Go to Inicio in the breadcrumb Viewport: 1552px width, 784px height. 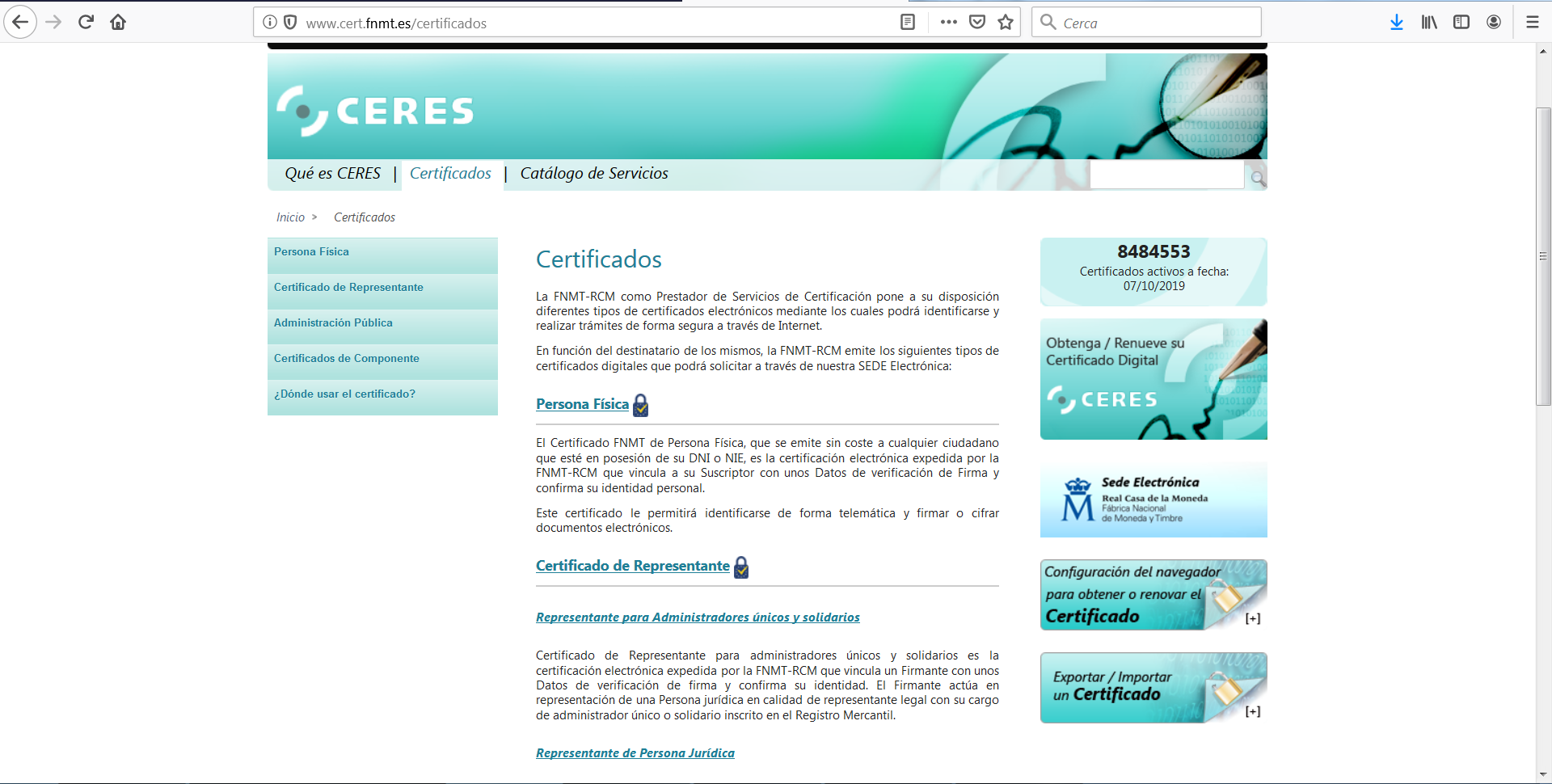pos(290,217)
